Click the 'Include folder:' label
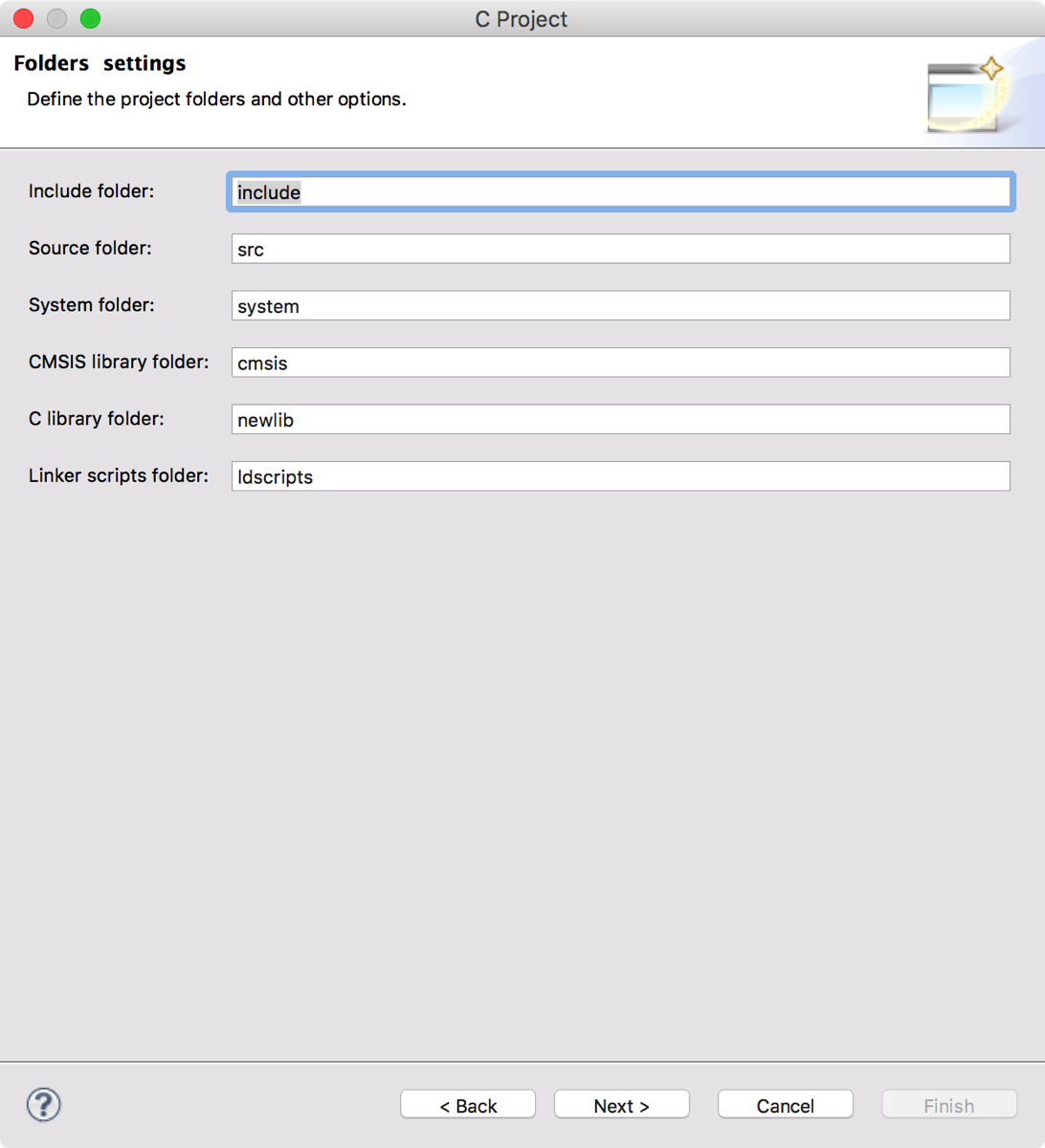The width and height of the screenshot is (1045, 1148). click(91, 191)
